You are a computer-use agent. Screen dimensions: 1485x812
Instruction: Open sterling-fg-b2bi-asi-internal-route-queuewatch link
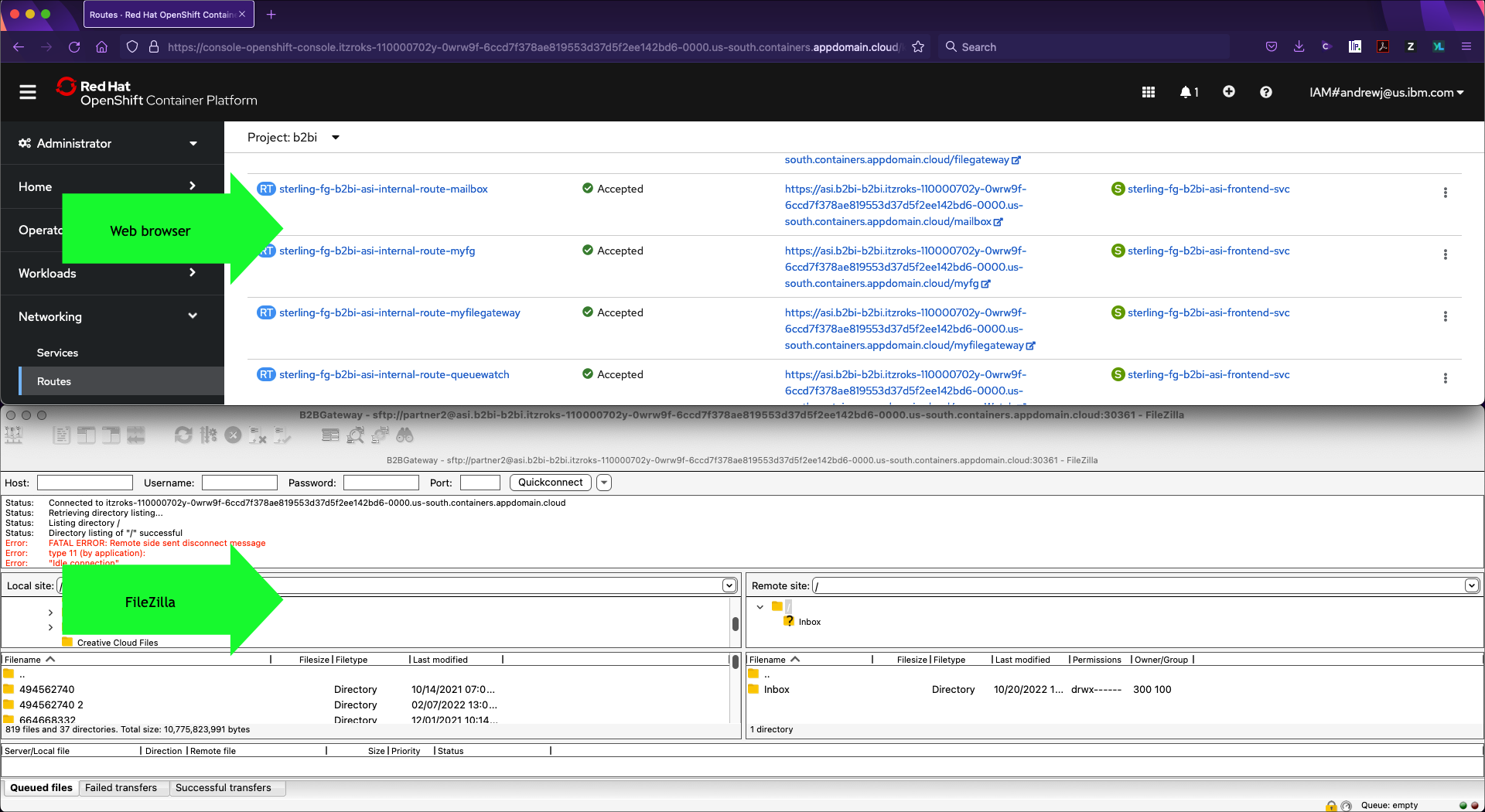pyautogui.click(x=394, y=374)
